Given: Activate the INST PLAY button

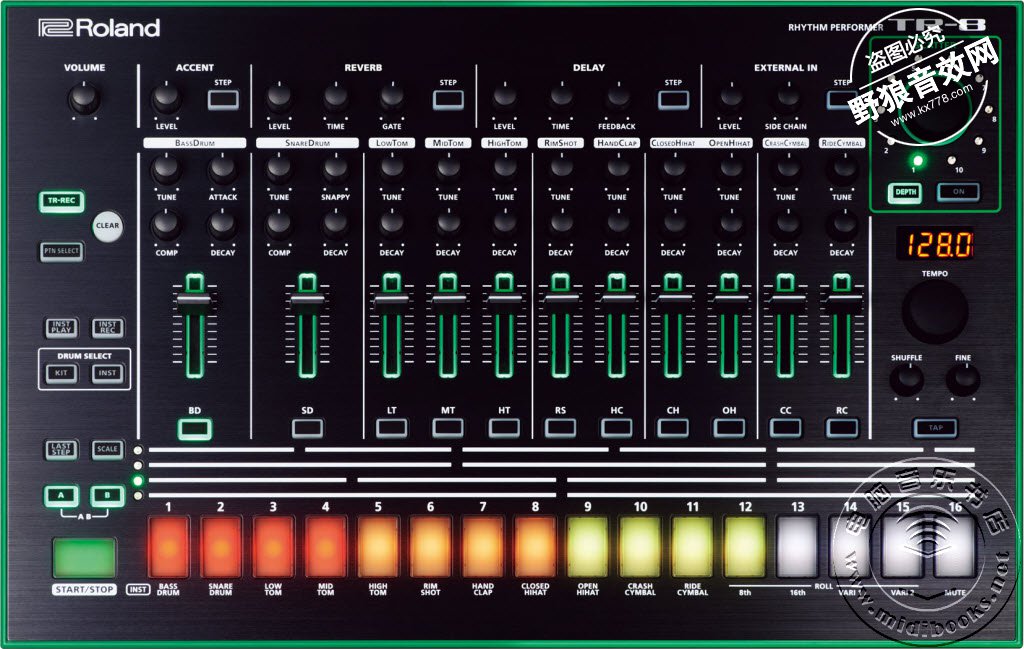Looking at the screenshot, I should [x=61, y=327].
